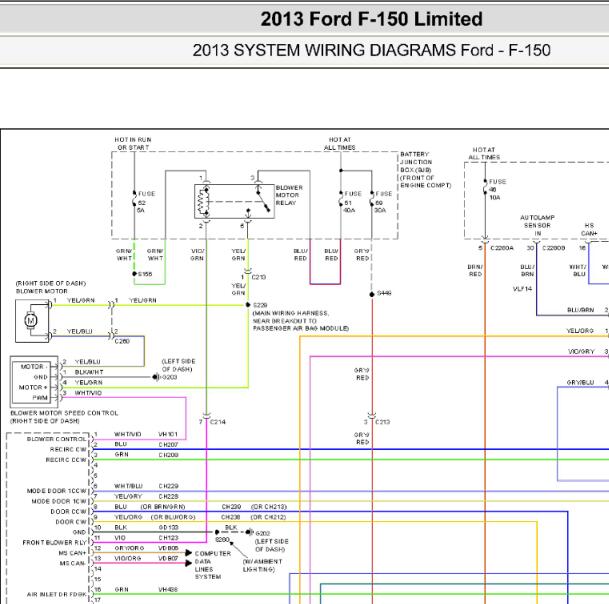Click the "RECIRC CW" pin name
Viewport: 609px width, 604px height.
[68, 449]
